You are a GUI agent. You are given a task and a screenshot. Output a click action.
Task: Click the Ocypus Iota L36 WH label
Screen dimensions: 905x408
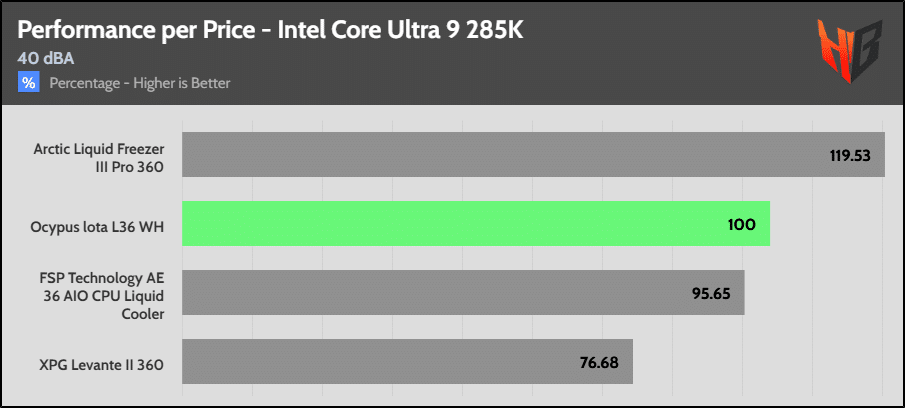97,227
